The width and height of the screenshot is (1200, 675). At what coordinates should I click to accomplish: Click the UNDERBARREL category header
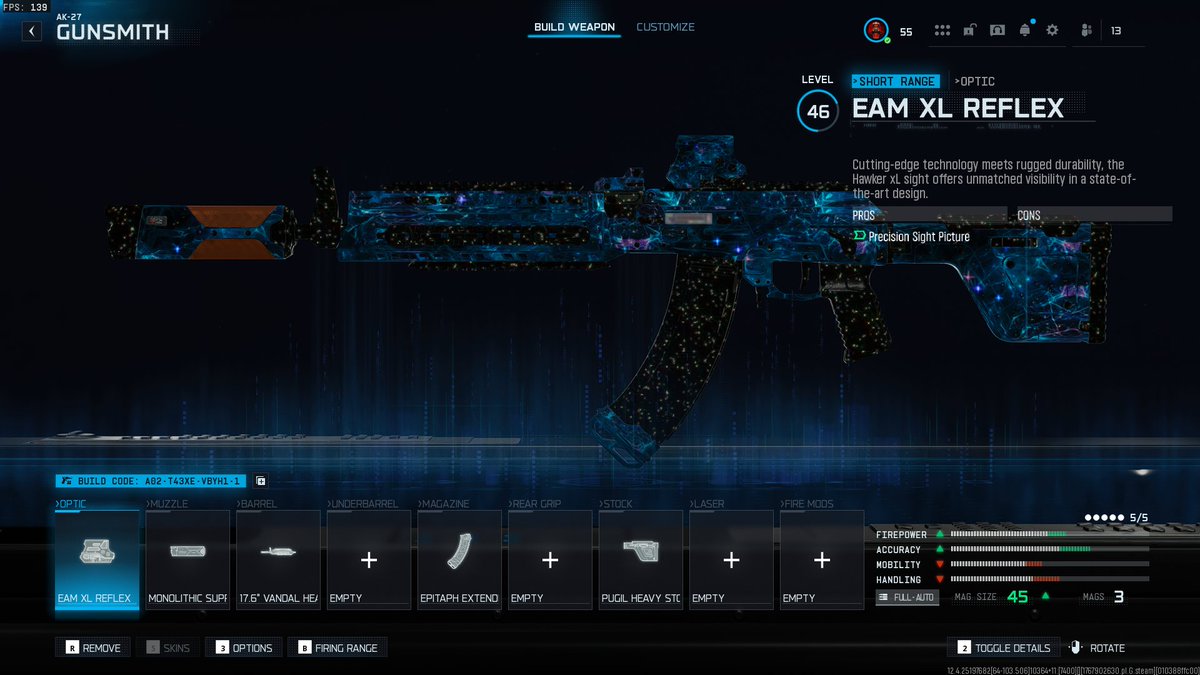pos(362,504)
